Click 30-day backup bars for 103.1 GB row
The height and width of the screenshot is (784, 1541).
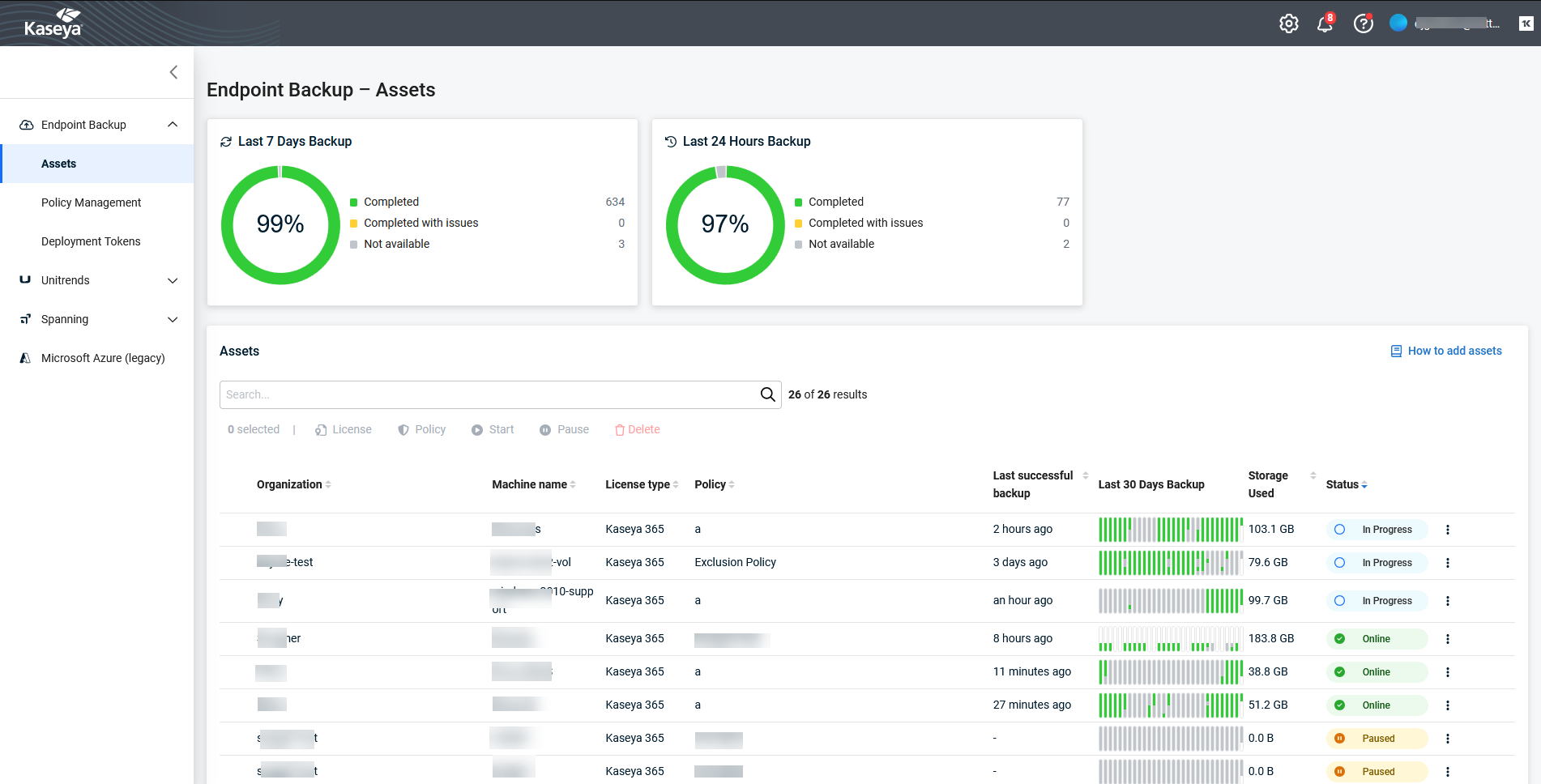click(x=1171, y=530)
